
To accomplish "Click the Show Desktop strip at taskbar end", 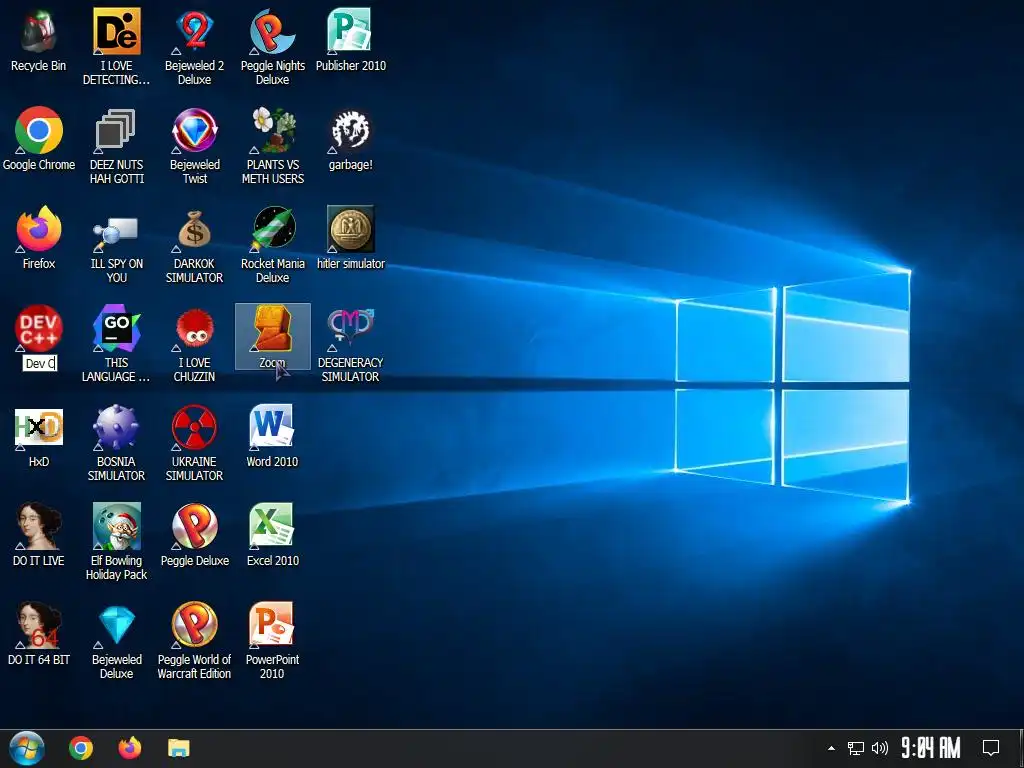I will coord(1021,748).
